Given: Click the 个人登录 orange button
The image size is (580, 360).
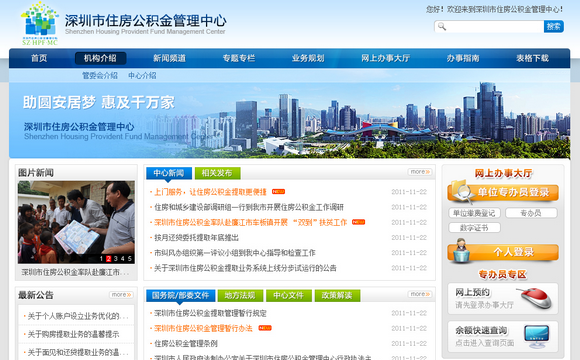Looking at the screenshot, I should tap(503, 252).
